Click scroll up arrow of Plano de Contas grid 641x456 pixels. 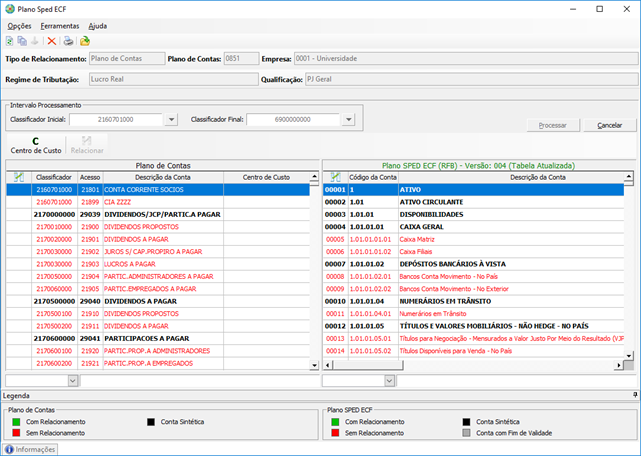314,177
